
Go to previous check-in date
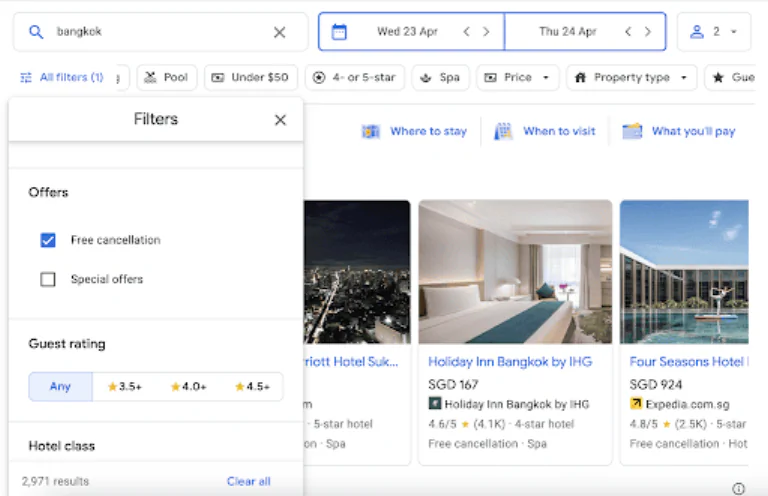pos(466,32)
